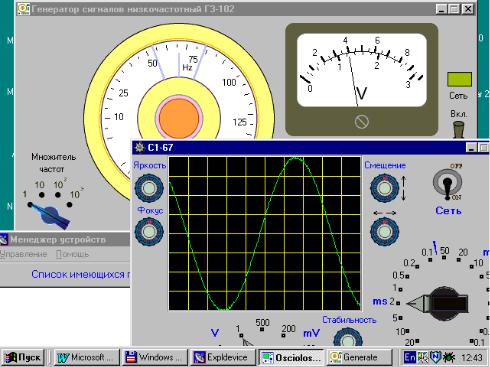
Task: Flip the generator Вкл. power toggle
Action: 458,130
